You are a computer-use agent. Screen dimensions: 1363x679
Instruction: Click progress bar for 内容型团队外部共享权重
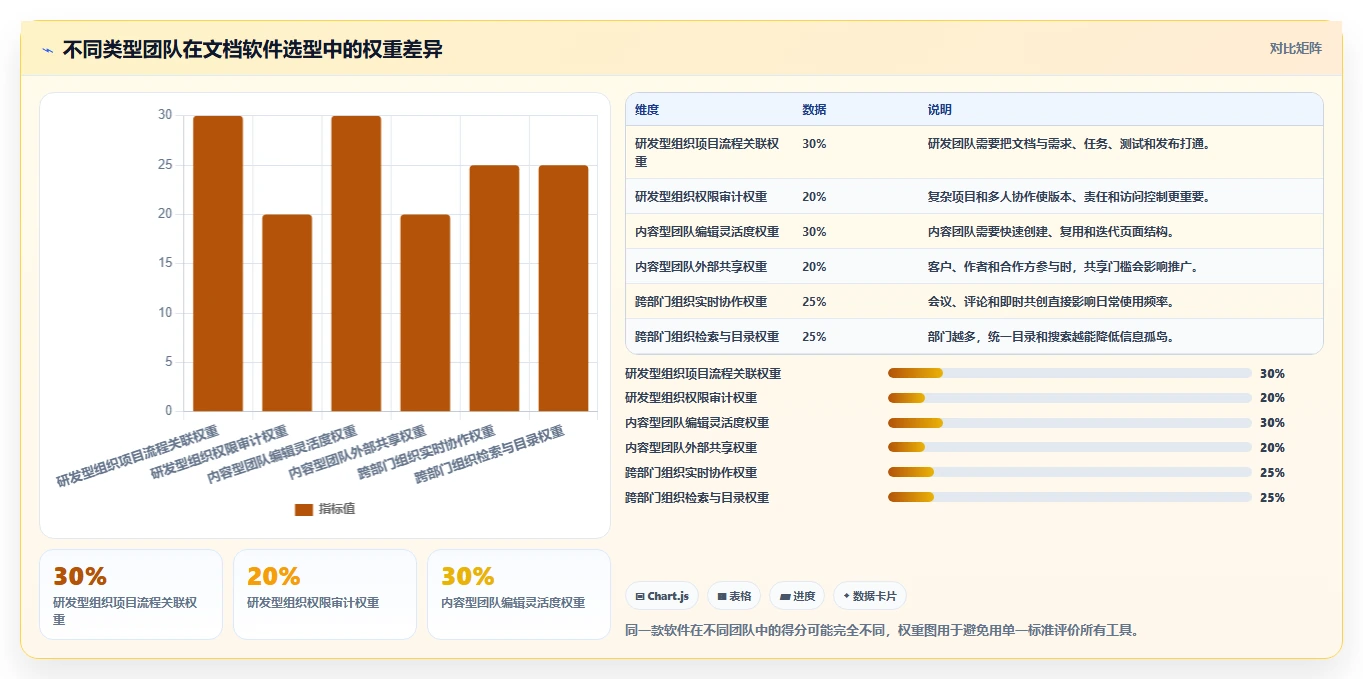pyautogui.click(x=1070, y=448)
